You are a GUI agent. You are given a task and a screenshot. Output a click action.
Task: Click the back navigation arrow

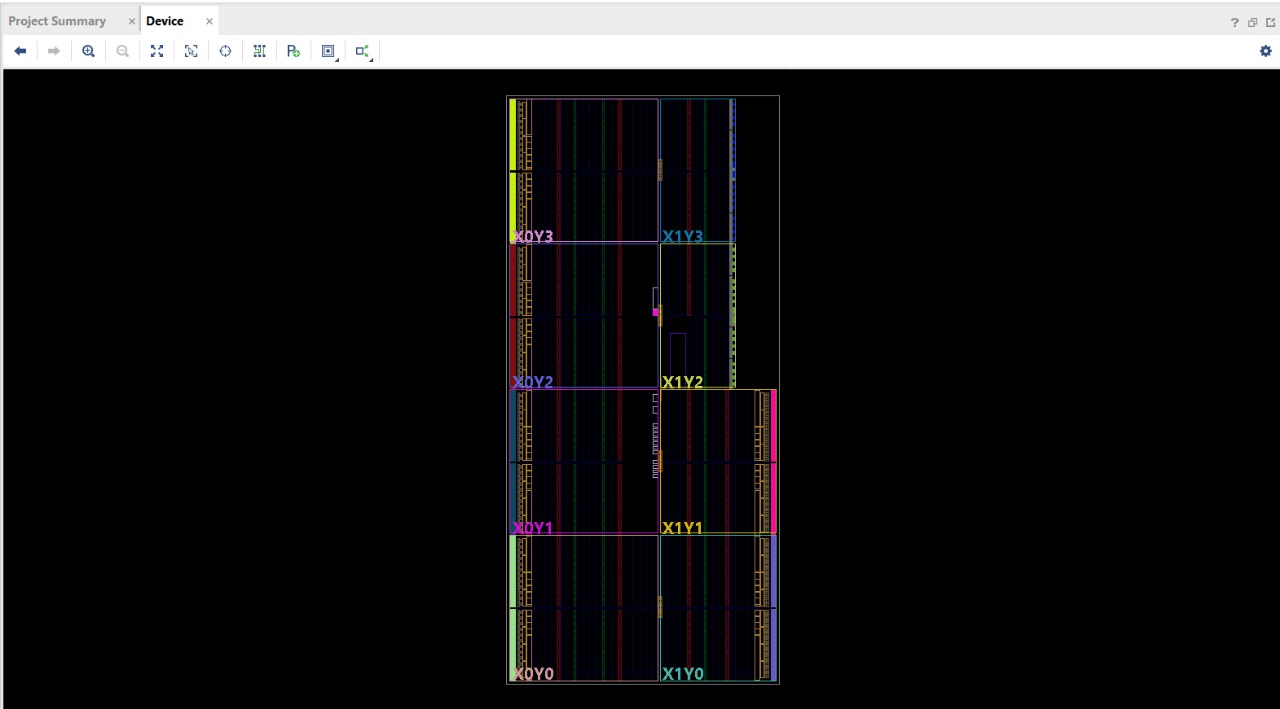tap(20, 51)
